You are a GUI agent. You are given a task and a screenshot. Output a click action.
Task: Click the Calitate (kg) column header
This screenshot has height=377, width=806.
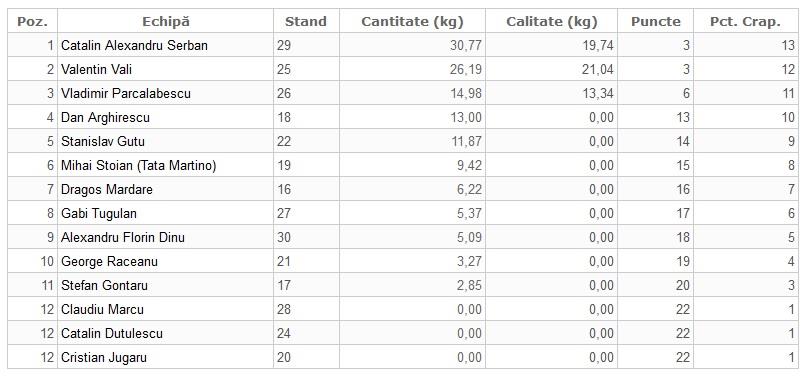click(x=552, y=22)
